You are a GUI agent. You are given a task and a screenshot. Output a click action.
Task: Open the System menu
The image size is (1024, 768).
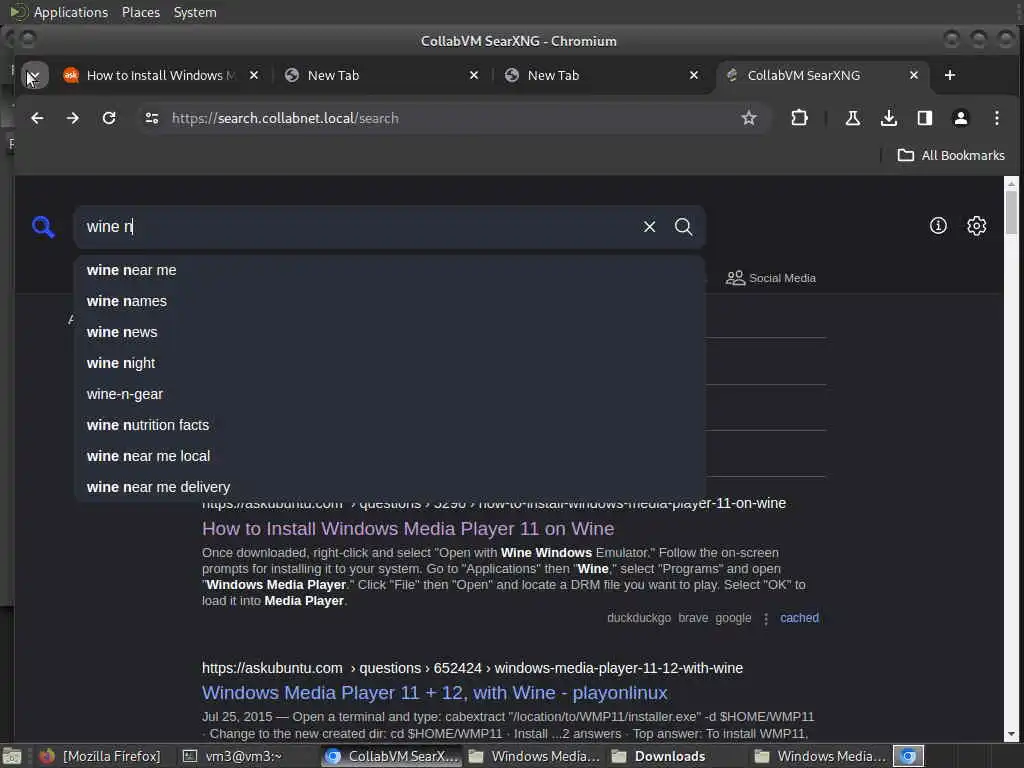[195, 12]
